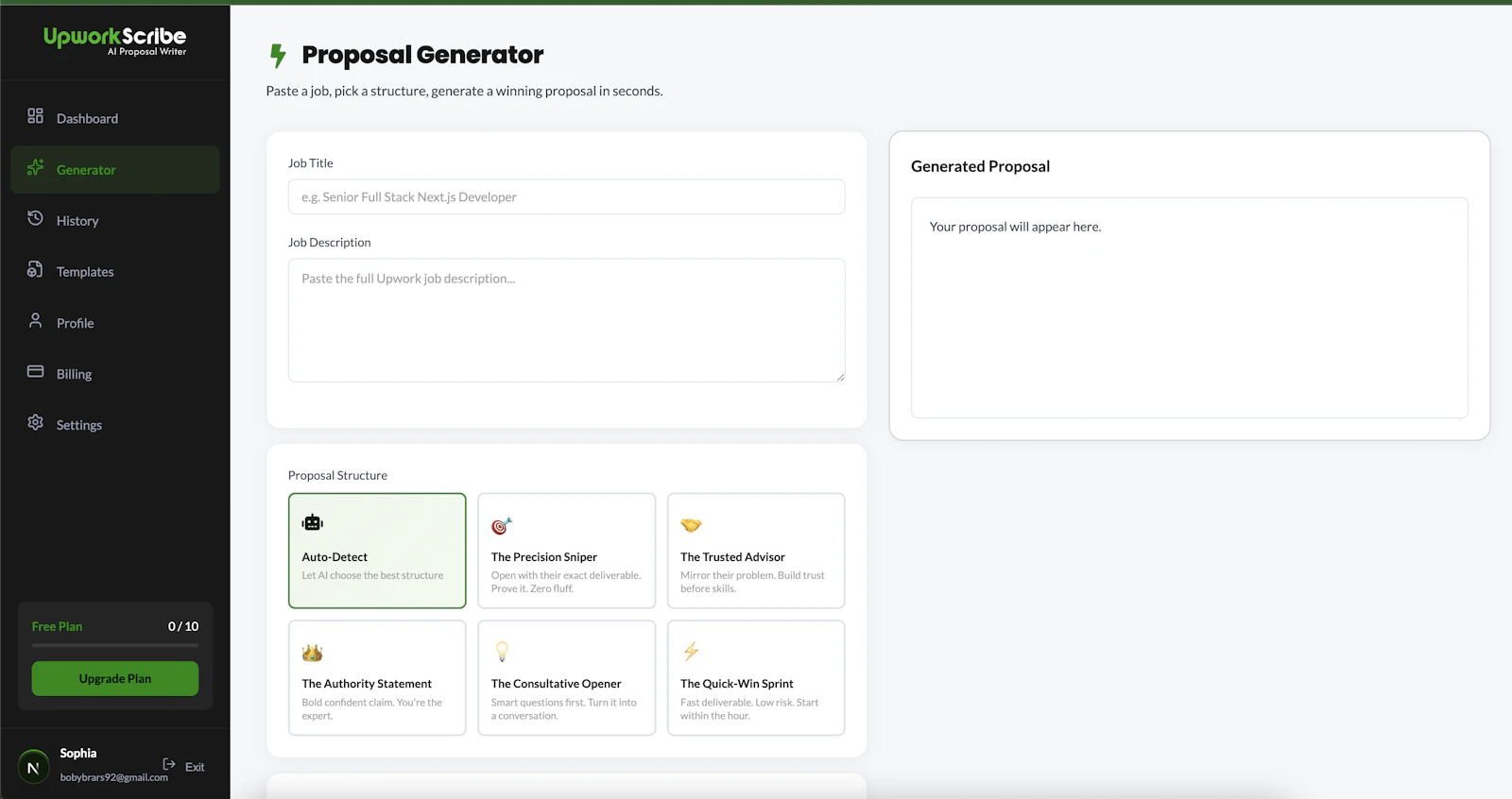This screenshot has height=799, width=1512.
Task: Click the crown icon on Authority Statement card
Action: (x=313, y=653)
